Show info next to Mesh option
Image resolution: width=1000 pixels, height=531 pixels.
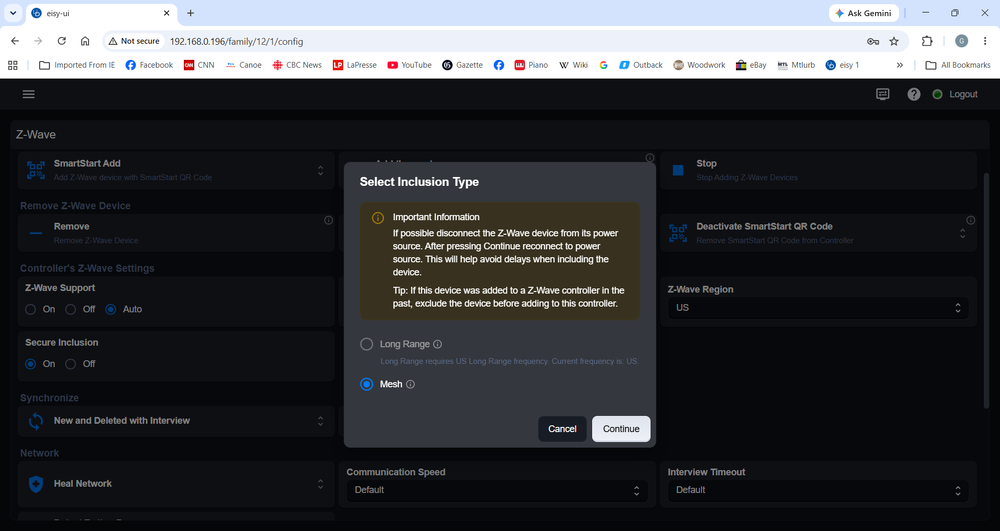[x=410, y=384]
